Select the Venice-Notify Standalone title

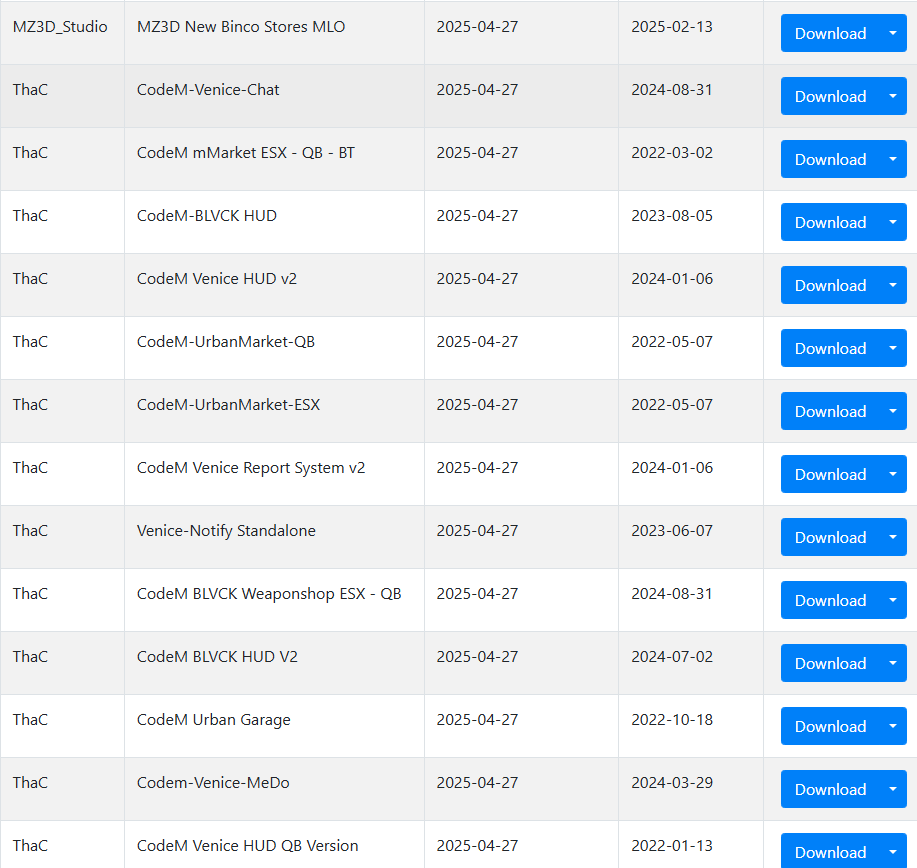(226, 531)
